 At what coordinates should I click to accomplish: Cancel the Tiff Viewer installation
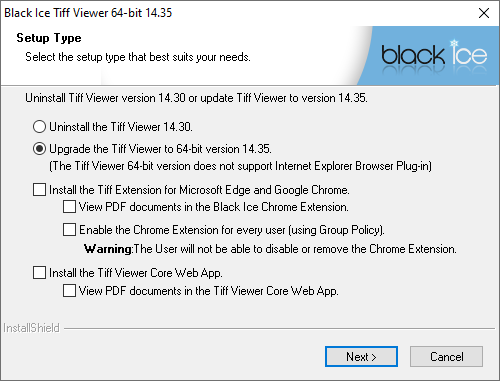tap(446, 357)
